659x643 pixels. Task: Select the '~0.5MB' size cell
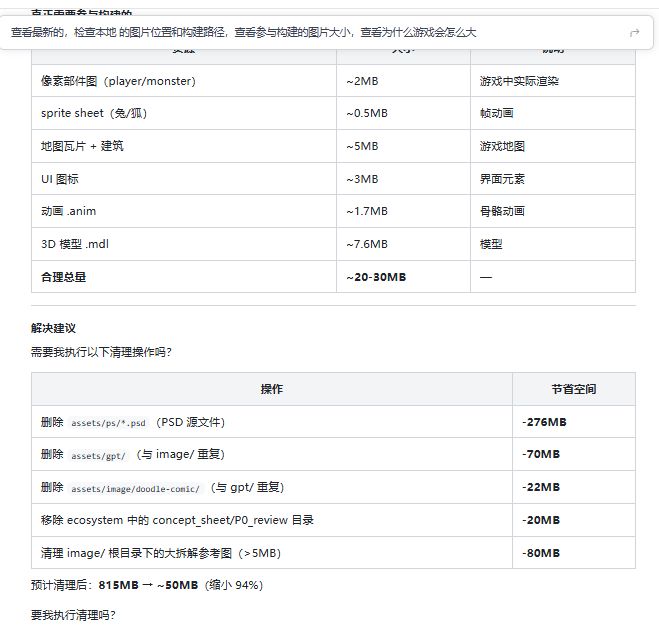click(x=403, y=113)
